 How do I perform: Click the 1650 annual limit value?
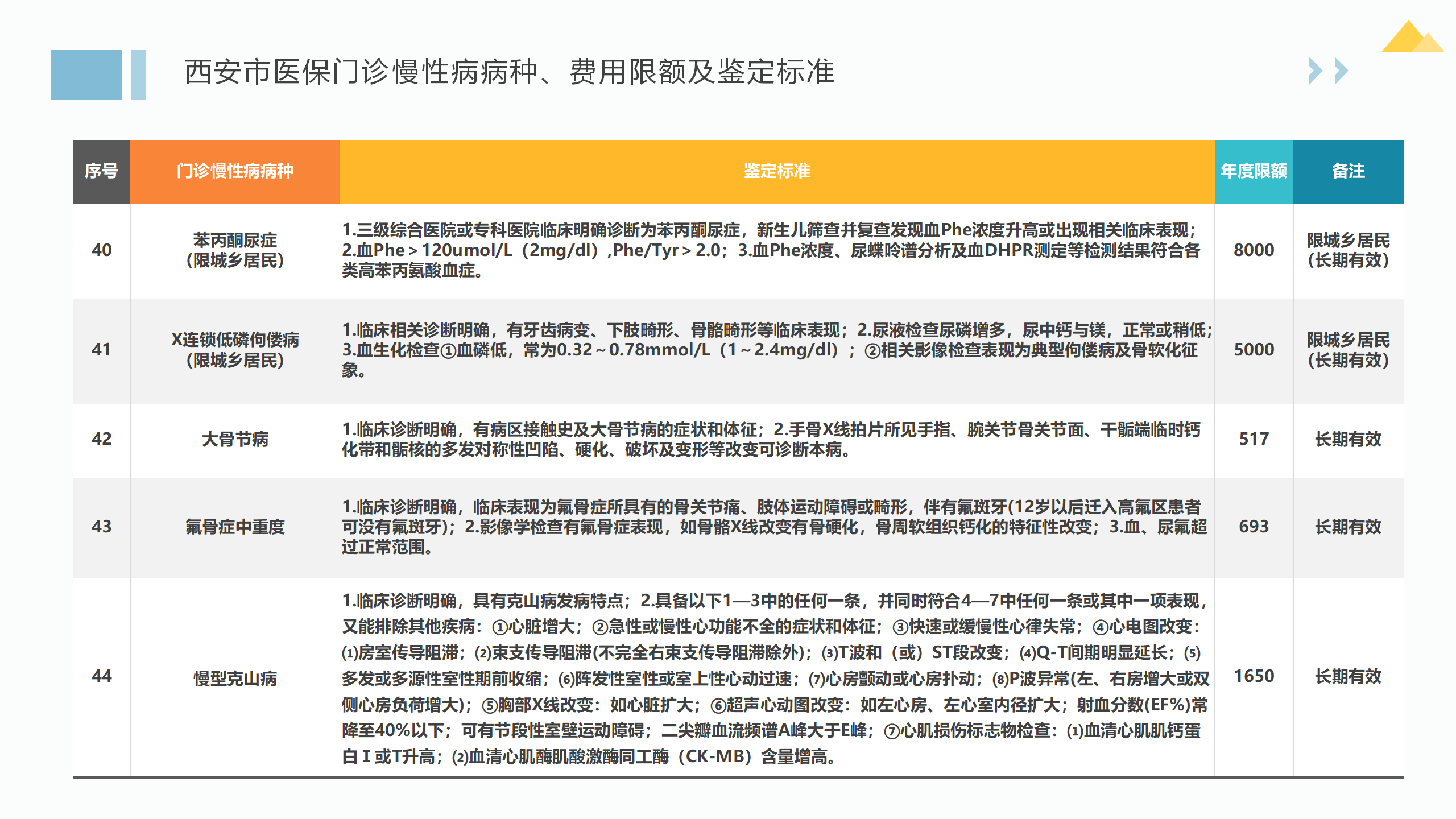(1254, 677)
